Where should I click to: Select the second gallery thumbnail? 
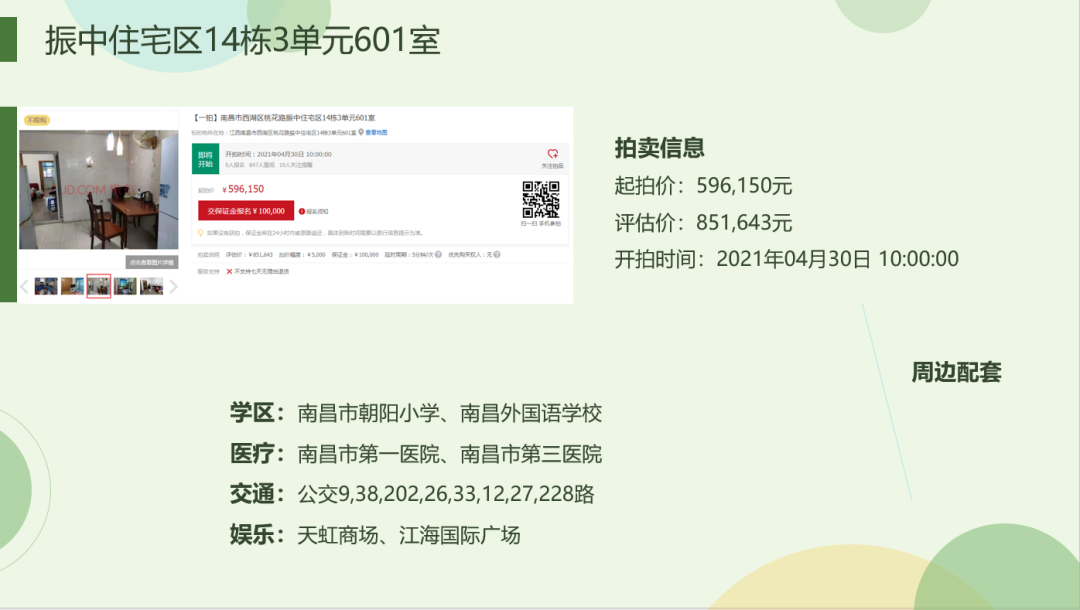[x=72, y=286]
